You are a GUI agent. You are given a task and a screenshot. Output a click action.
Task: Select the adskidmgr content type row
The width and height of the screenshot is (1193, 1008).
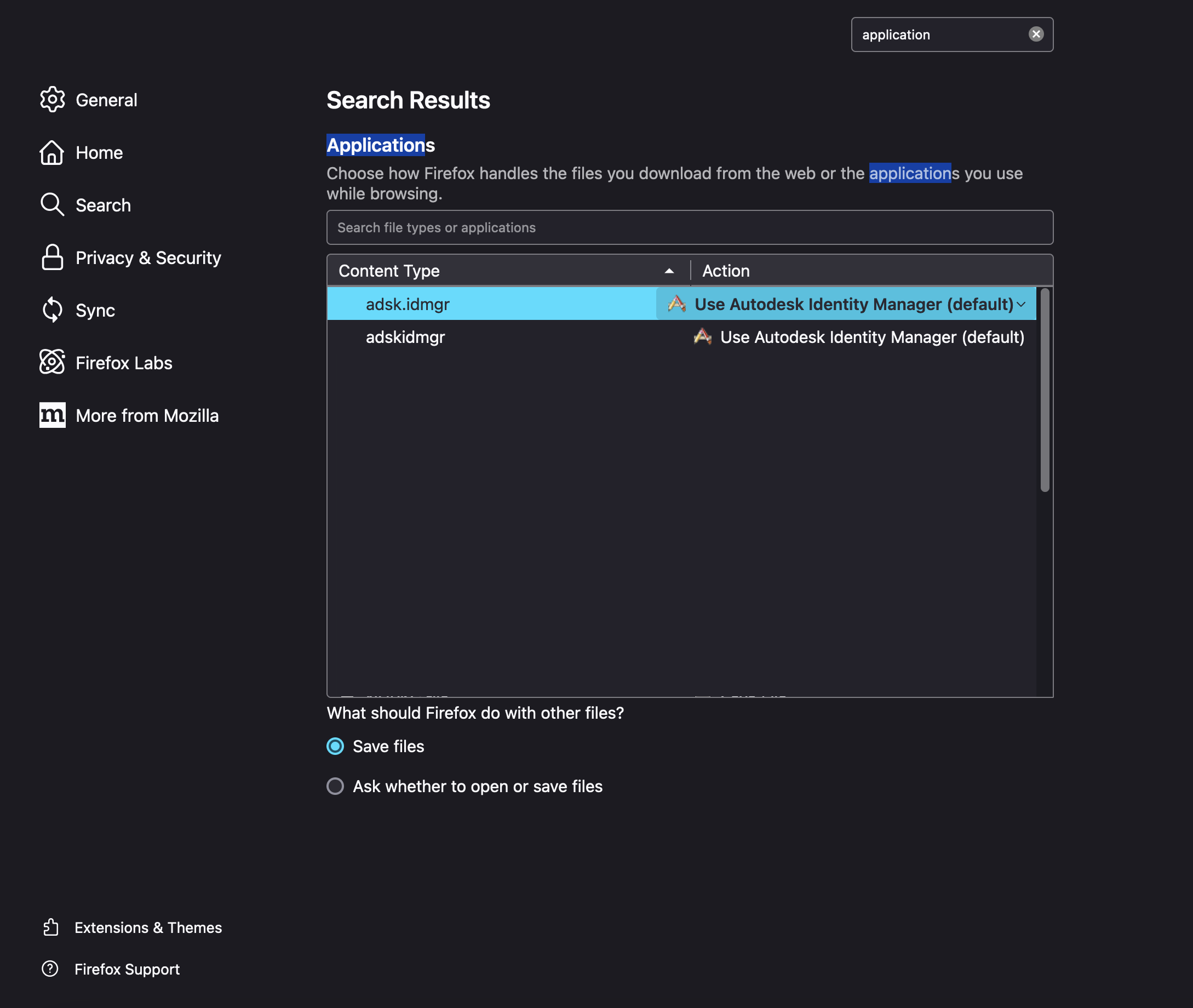(406, 337)
